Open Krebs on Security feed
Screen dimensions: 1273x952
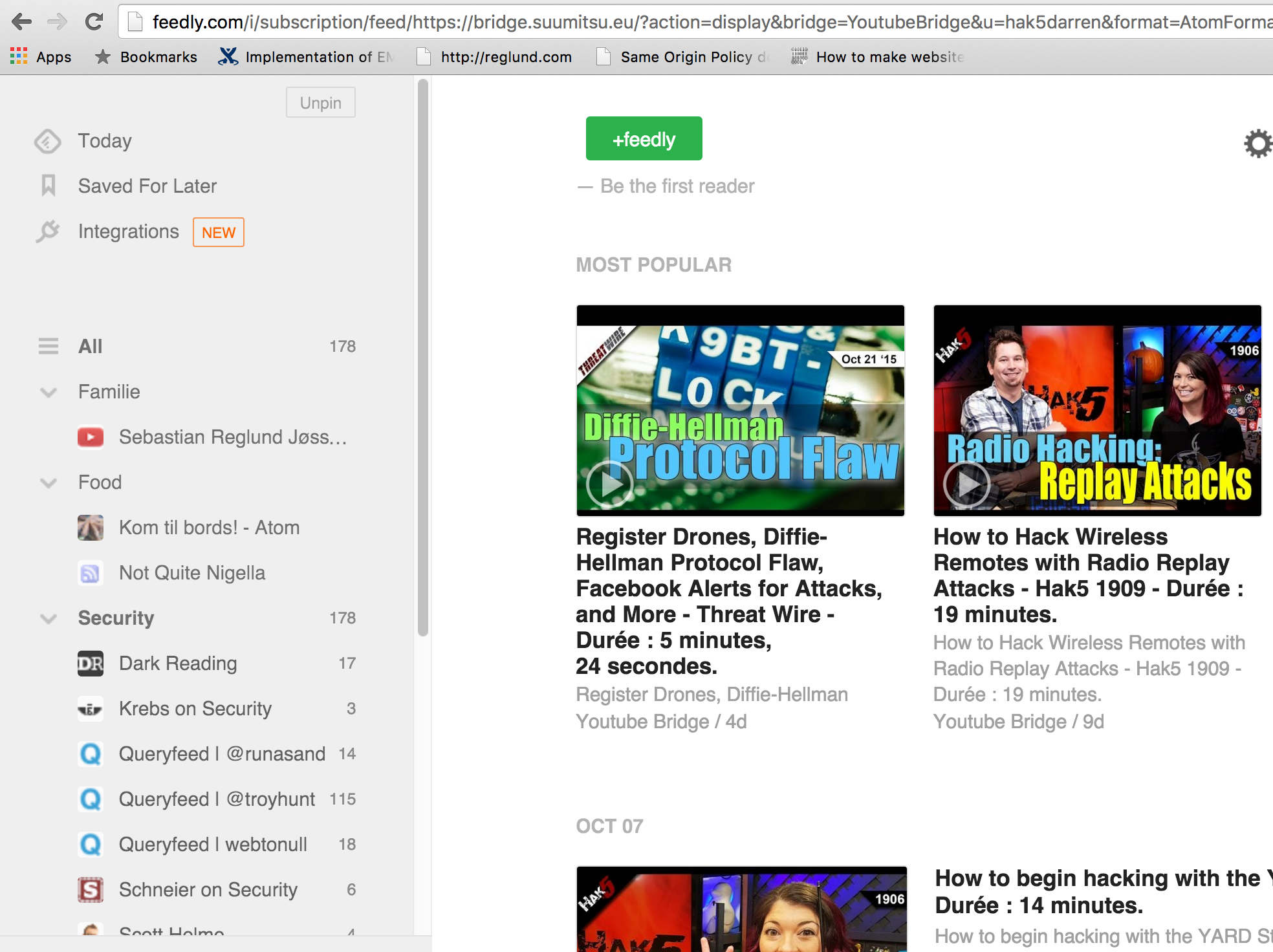click(195, 709)
